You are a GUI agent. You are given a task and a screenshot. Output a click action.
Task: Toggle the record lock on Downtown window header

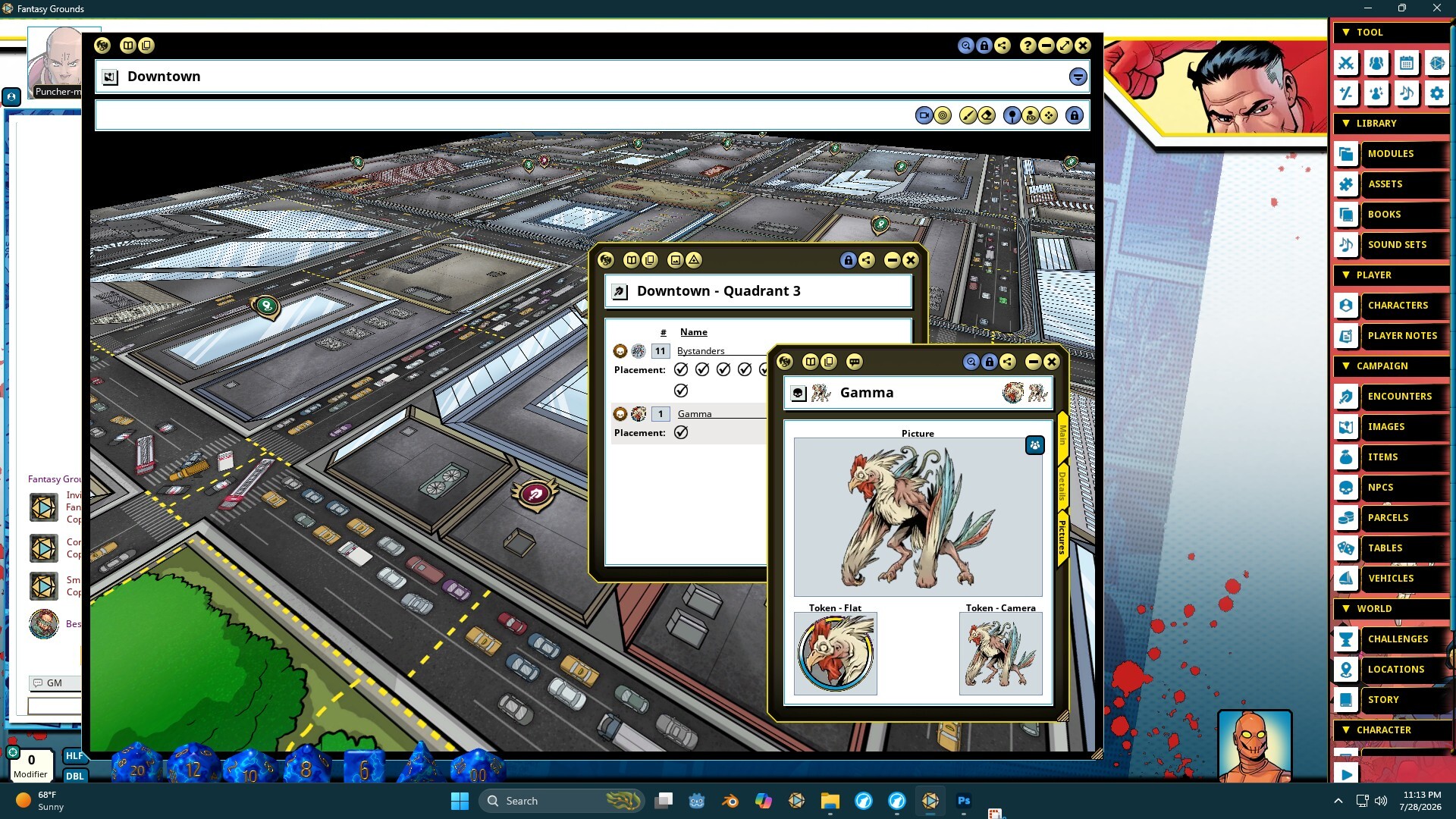[984, 45]
